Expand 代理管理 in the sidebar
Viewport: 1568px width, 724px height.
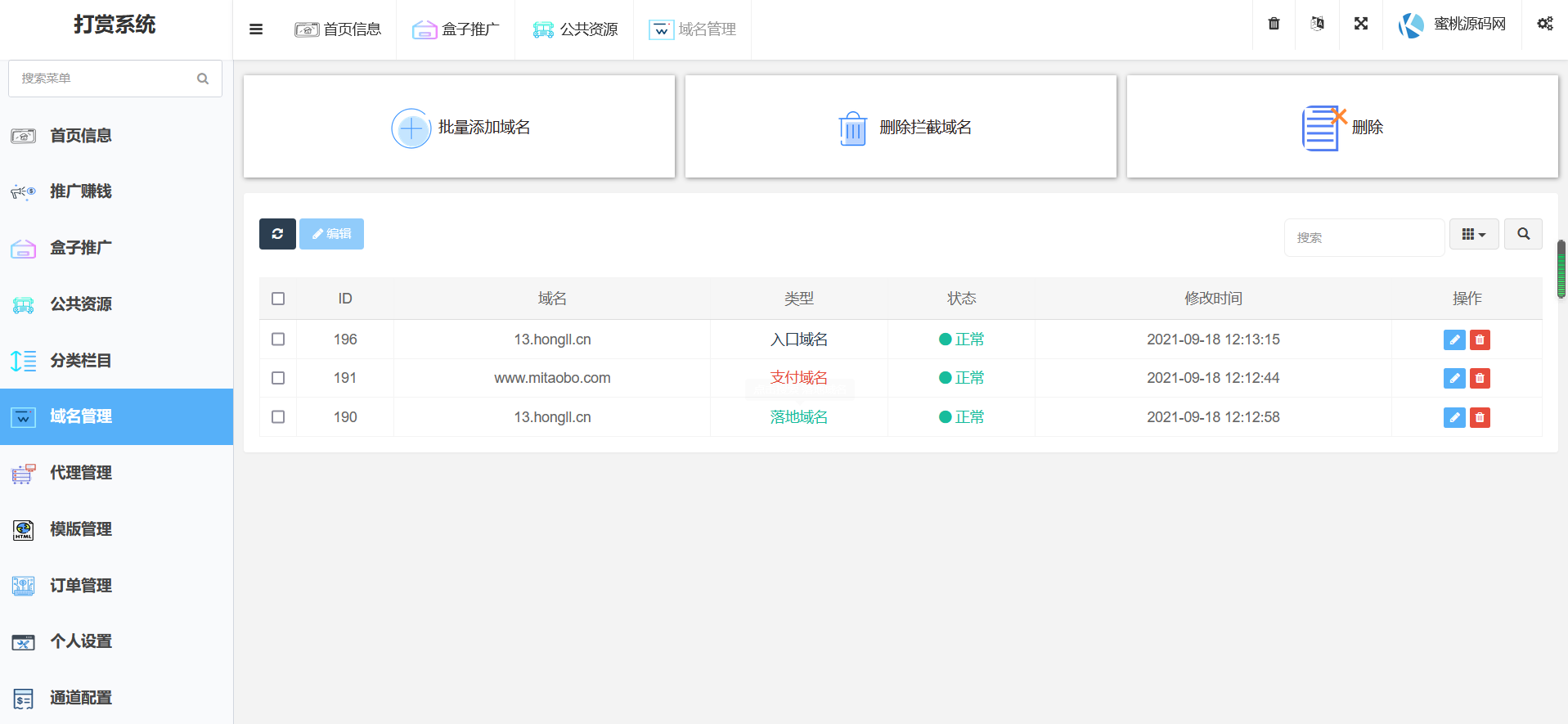80,473
